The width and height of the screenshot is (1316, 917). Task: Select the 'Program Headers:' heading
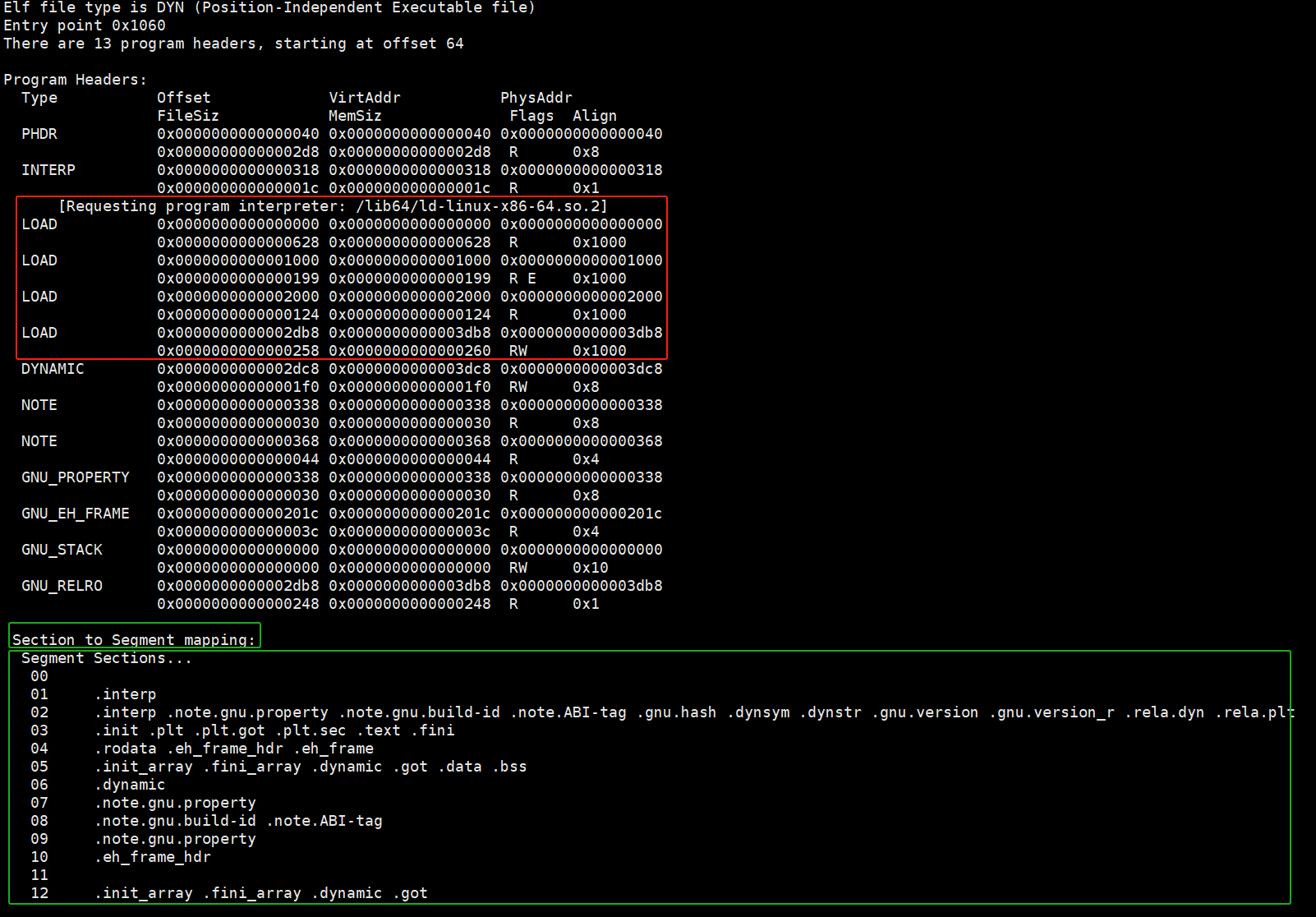click(76, 80)
